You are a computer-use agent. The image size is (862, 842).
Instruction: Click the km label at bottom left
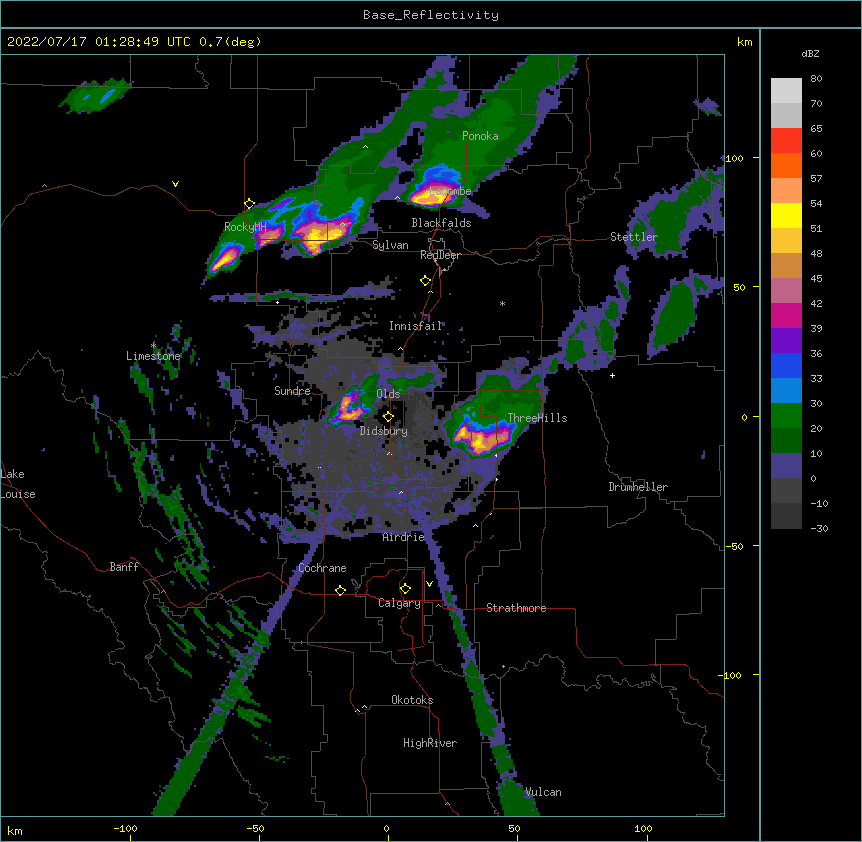[x=15, y=830]
